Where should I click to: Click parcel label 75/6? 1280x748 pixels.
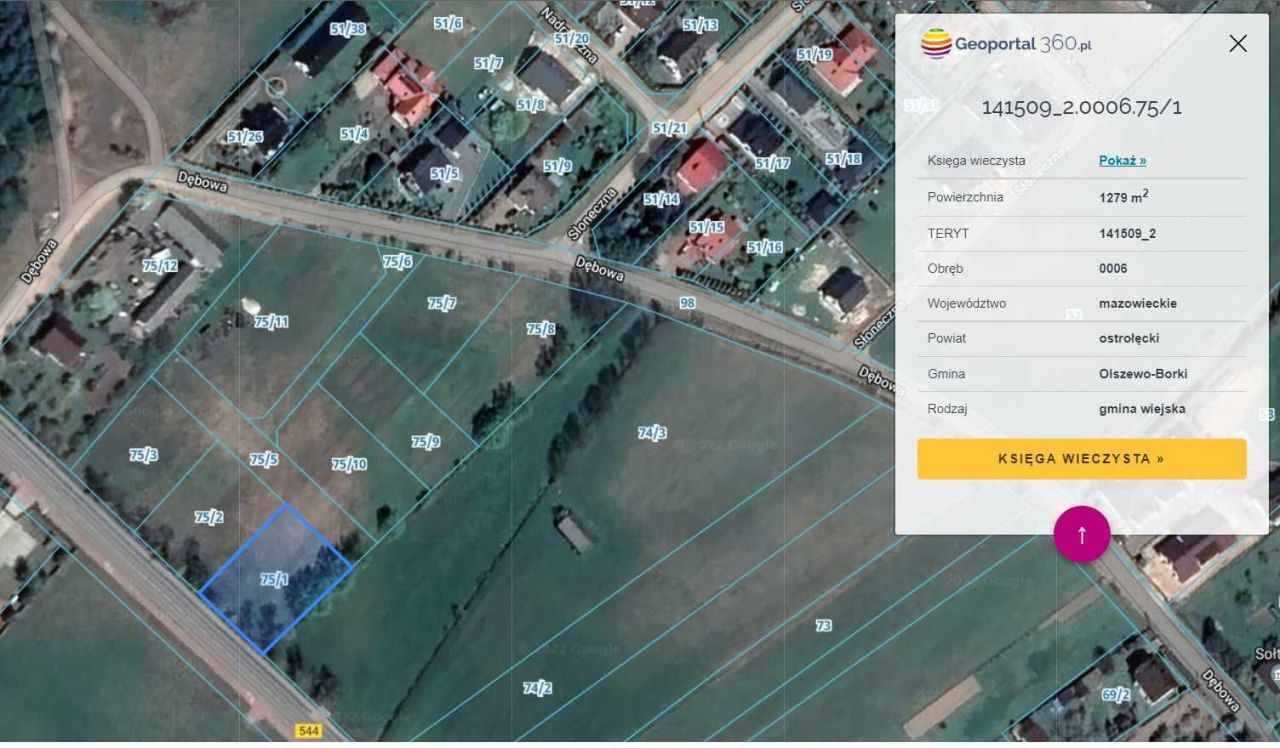(x=398, y=261)
